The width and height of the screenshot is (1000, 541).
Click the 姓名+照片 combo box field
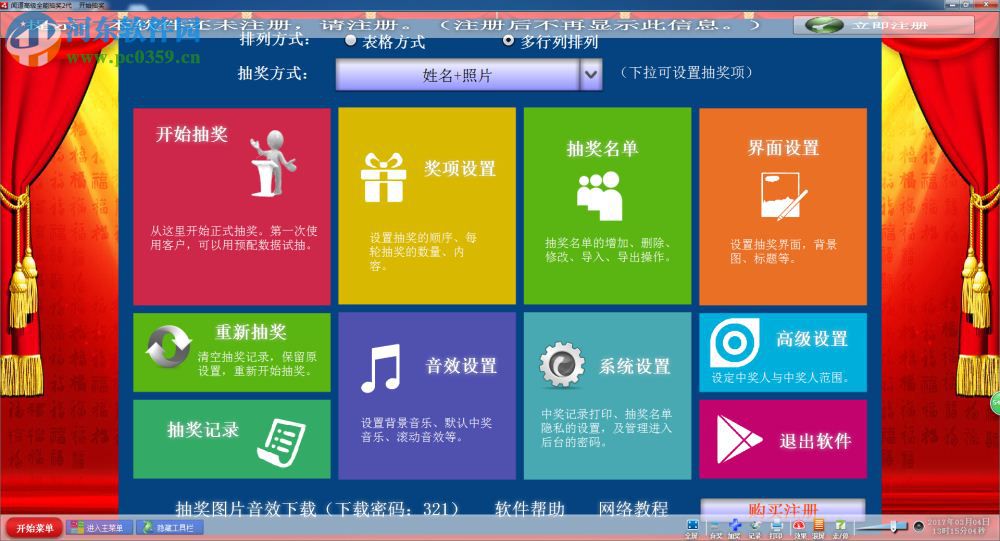click(458, 75)
